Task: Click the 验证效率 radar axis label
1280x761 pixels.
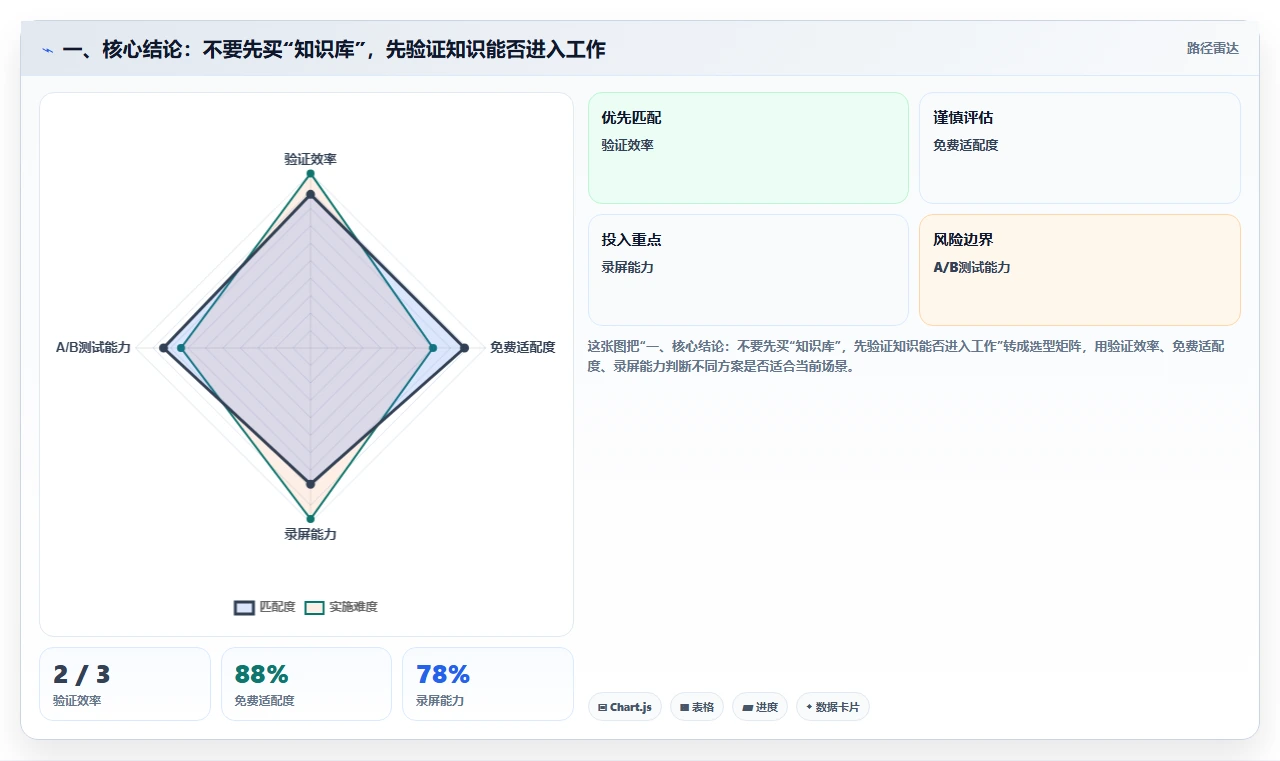Action: [310, 159]
